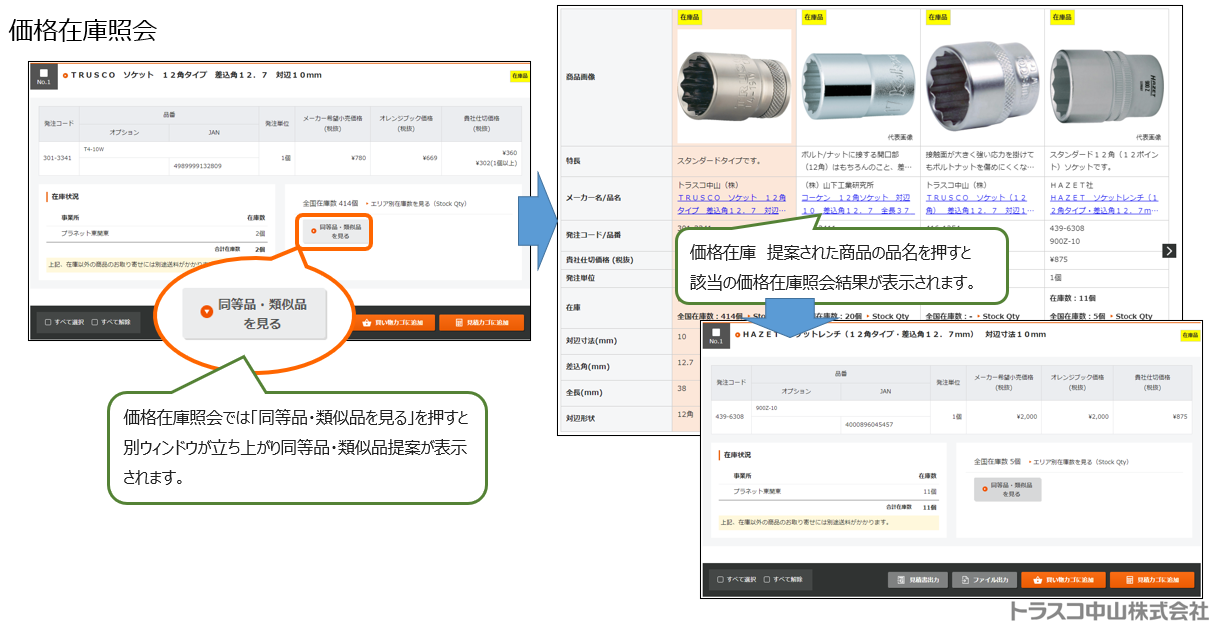The image size is (1215, 625).
Task: Click Stock Qty link under 在庫数:20個 in コーケン column
Action: (x=890, y=316)
